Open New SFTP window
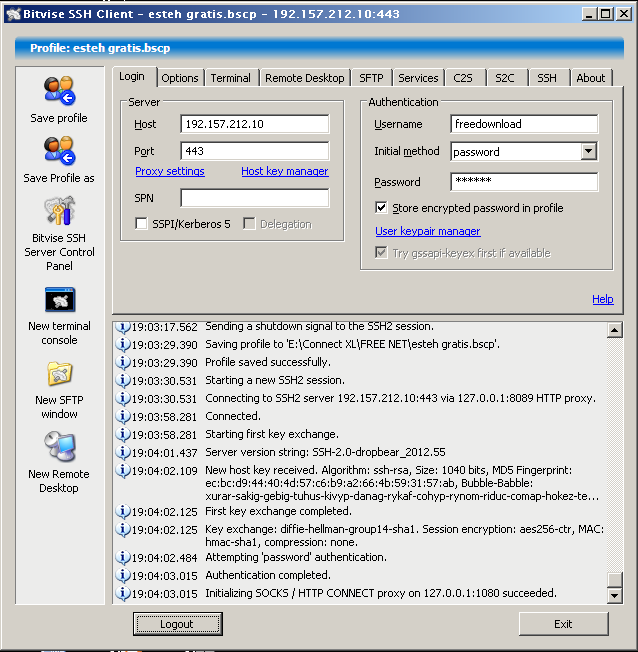Viewport: 638px width, 652px height. [59, 374]
